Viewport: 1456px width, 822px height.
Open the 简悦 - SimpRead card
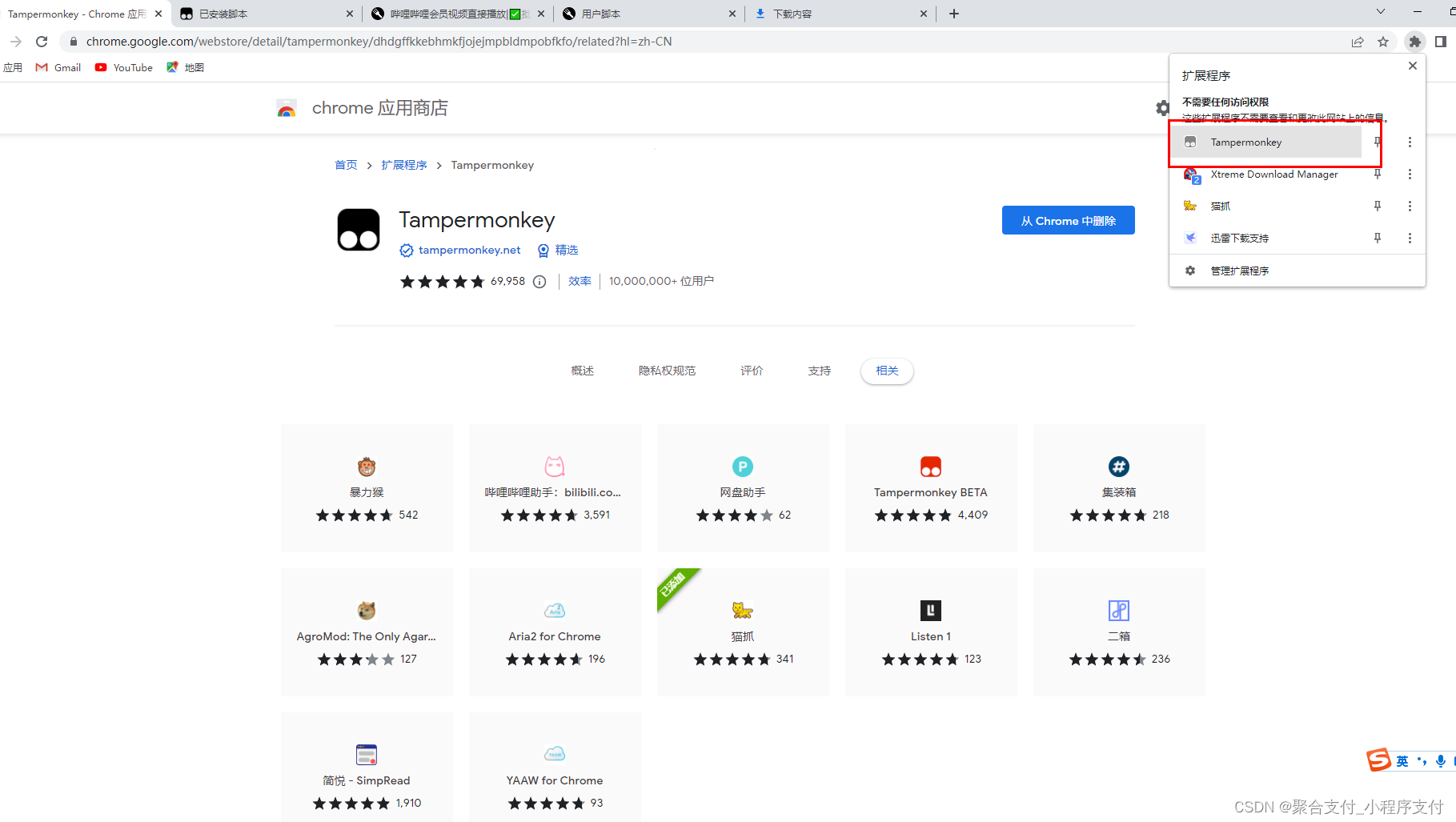367,767
